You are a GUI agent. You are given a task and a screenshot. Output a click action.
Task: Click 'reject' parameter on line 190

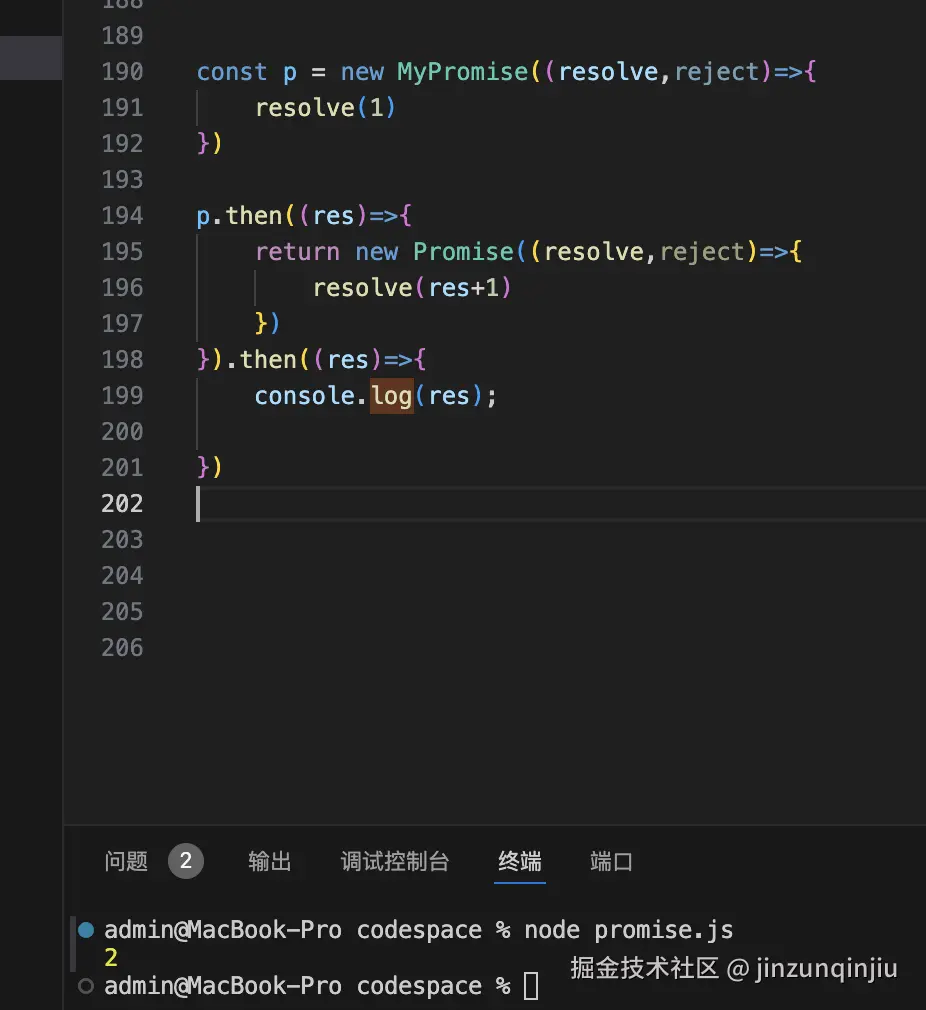[x=717, y=71]
